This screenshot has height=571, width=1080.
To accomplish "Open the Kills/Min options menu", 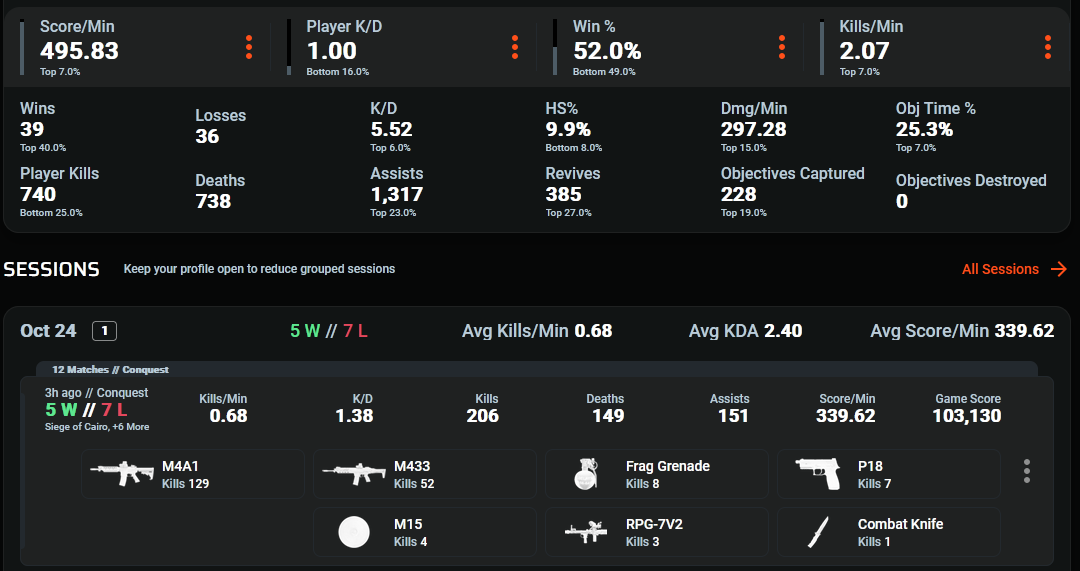I will pos(1048,47).
